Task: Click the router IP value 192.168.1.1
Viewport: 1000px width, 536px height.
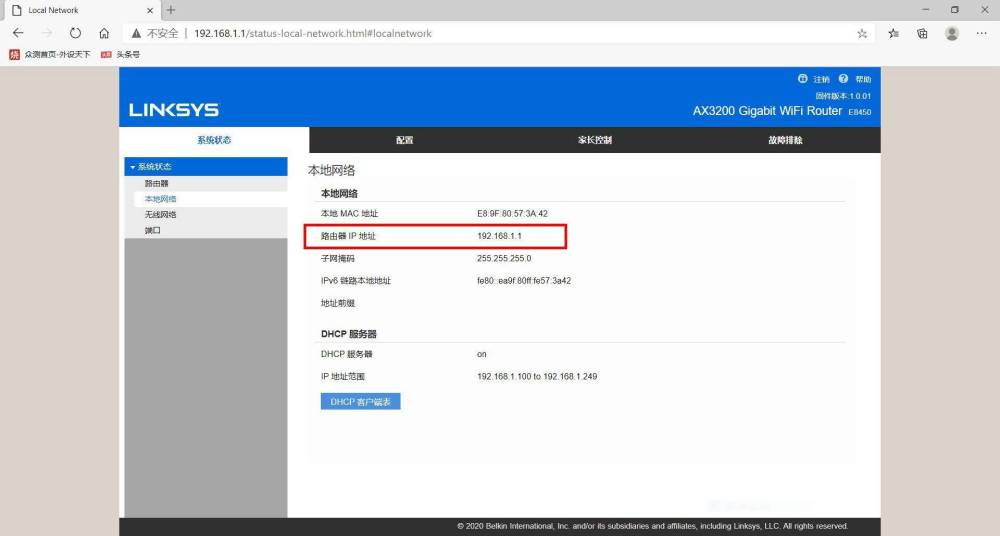Action: tap(499, 236)
